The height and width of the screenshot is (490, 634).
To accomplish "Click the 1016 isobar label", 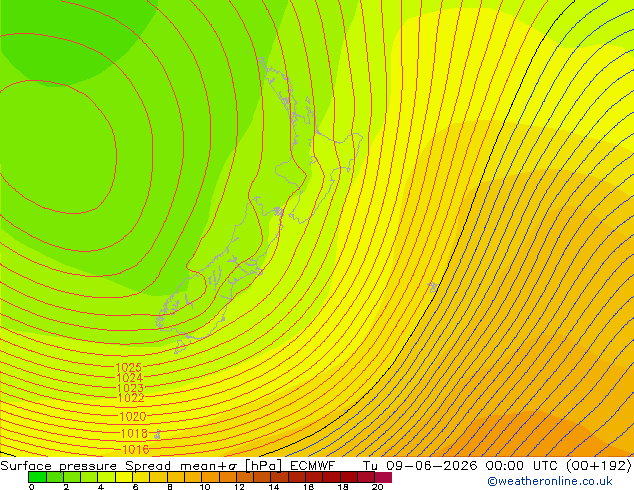I will [x=136, y=449].
